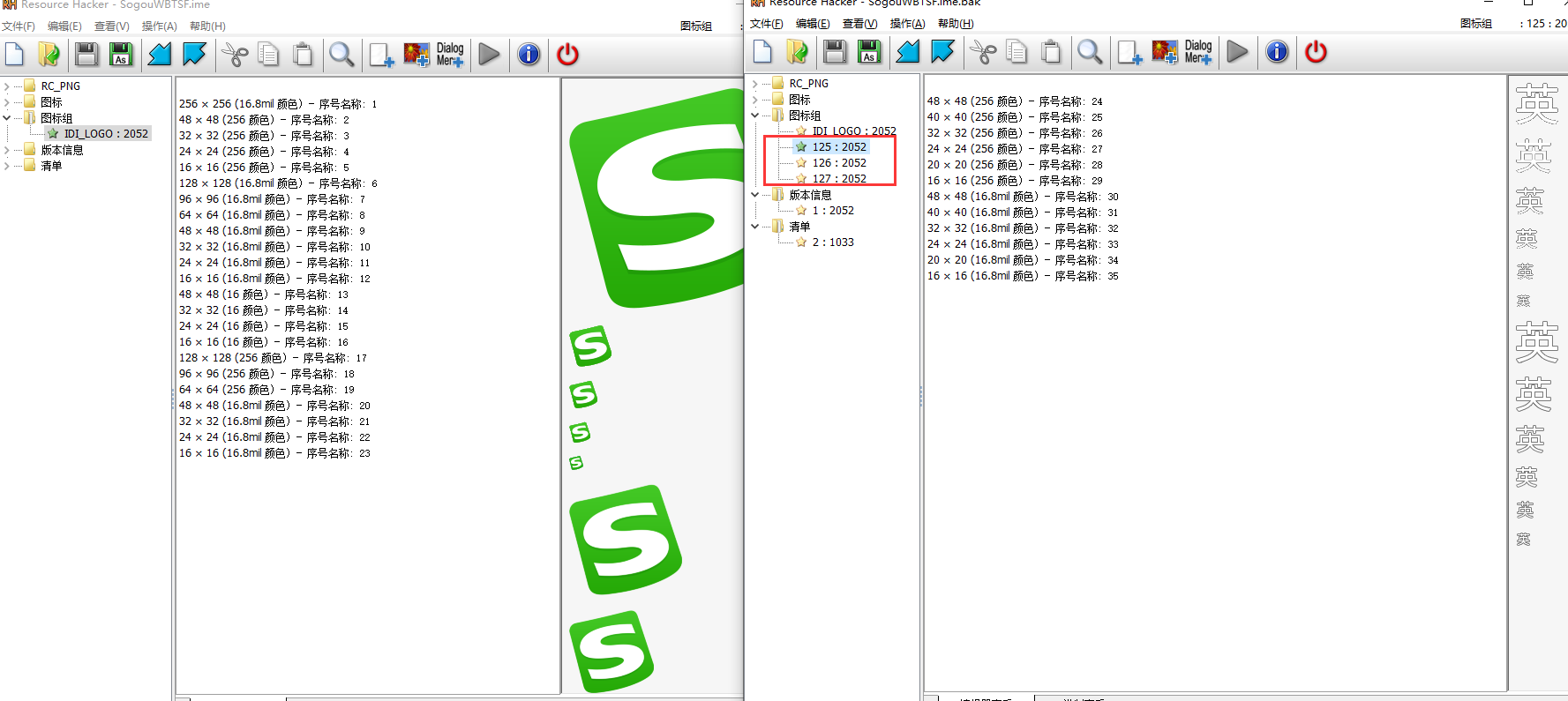Click largest green Sogou S logo preview
The image size is (1568, 701).
[658, 198]
